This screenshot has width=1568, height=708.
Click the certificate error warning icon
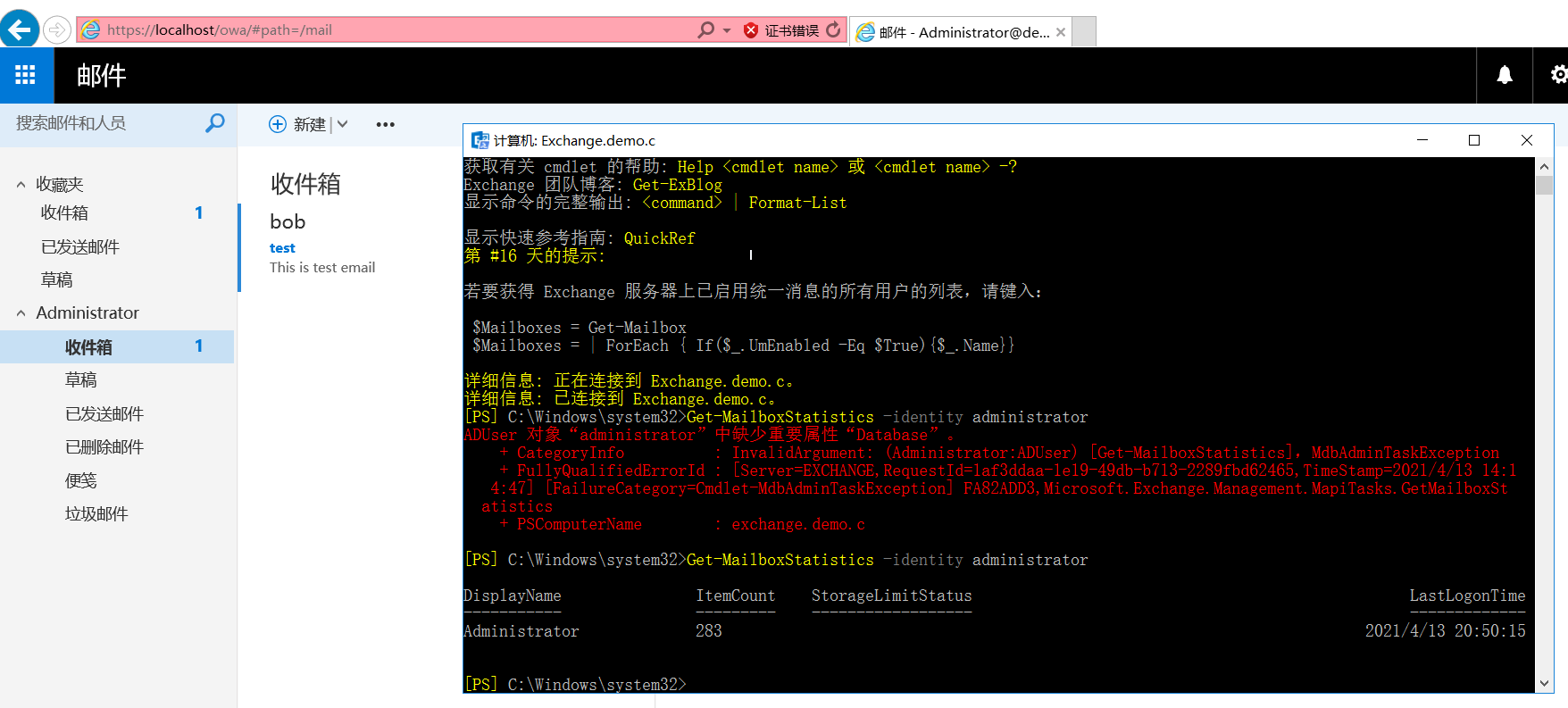pos(751,30)
